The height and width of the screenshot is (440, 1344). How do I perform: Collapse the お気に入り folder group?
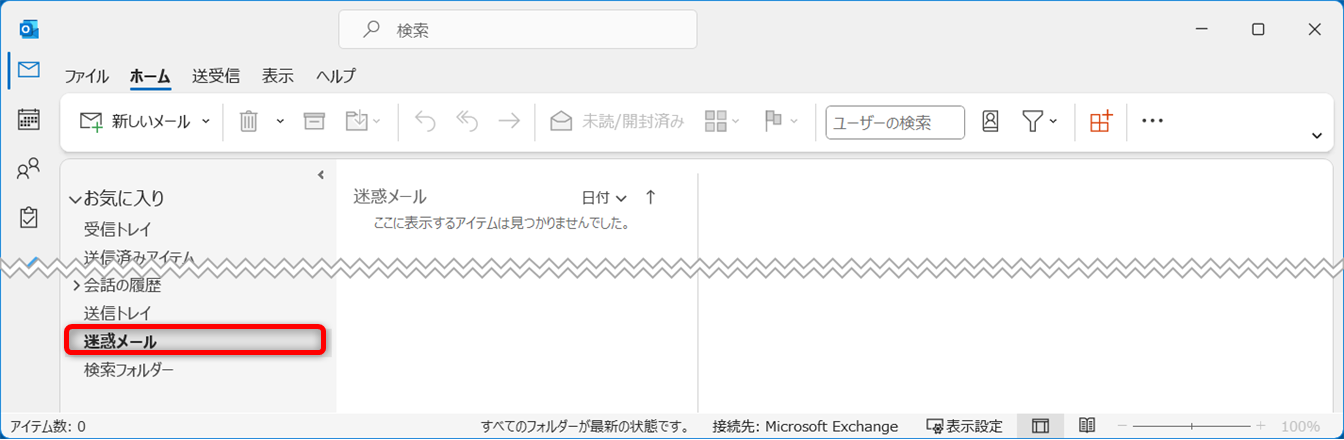tap(75, 199)
